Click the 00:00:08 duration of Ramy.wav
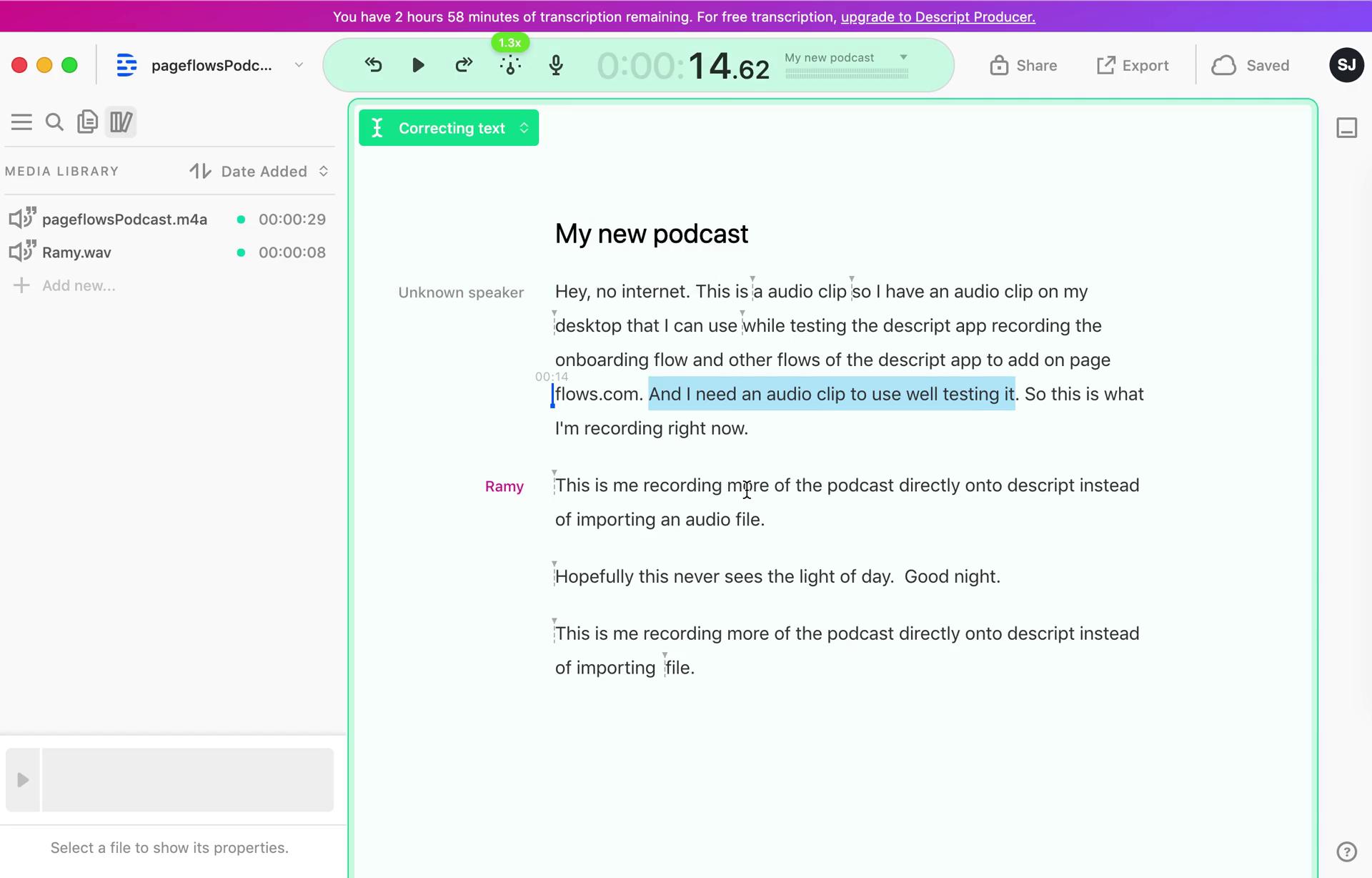The image size is (1372, 878). pyautogui.click(x=292, y=252)
